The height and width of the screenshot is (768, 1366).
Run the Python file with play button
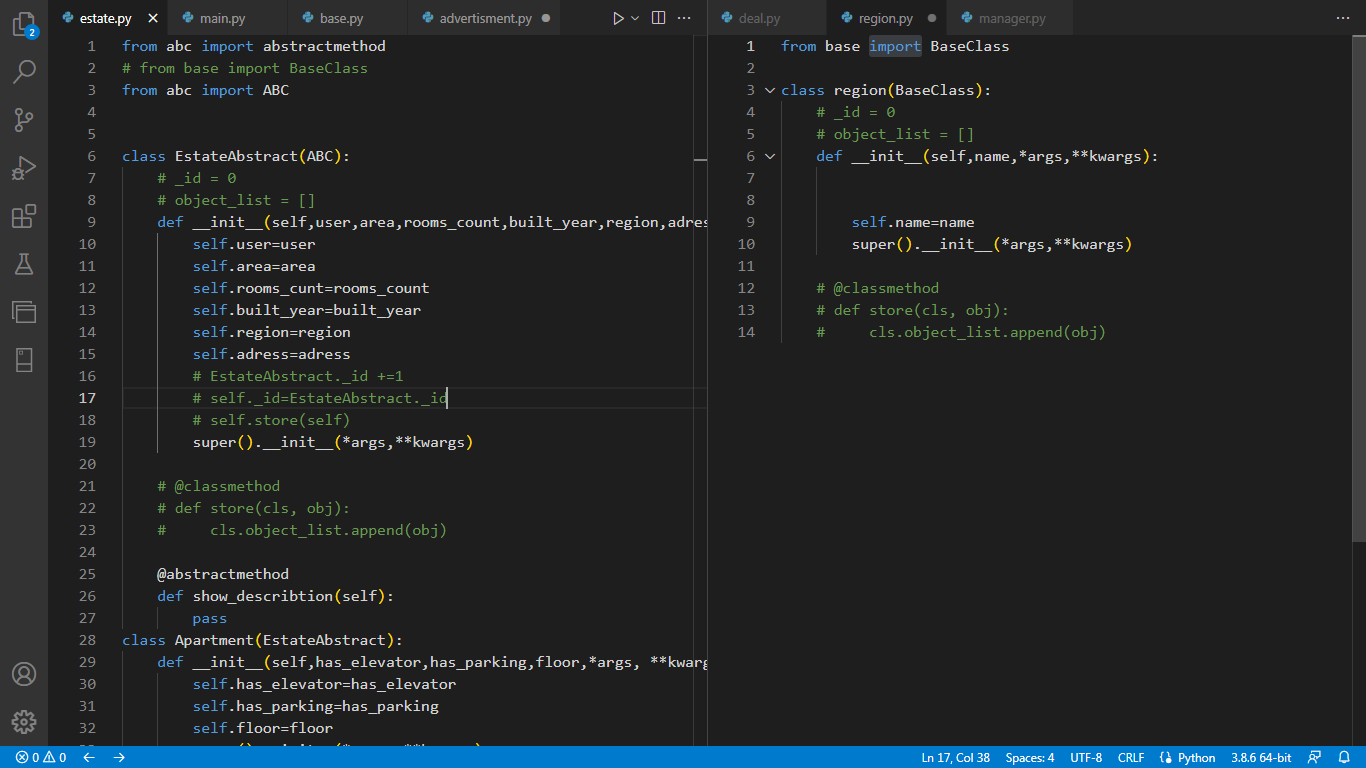(618, 18)
